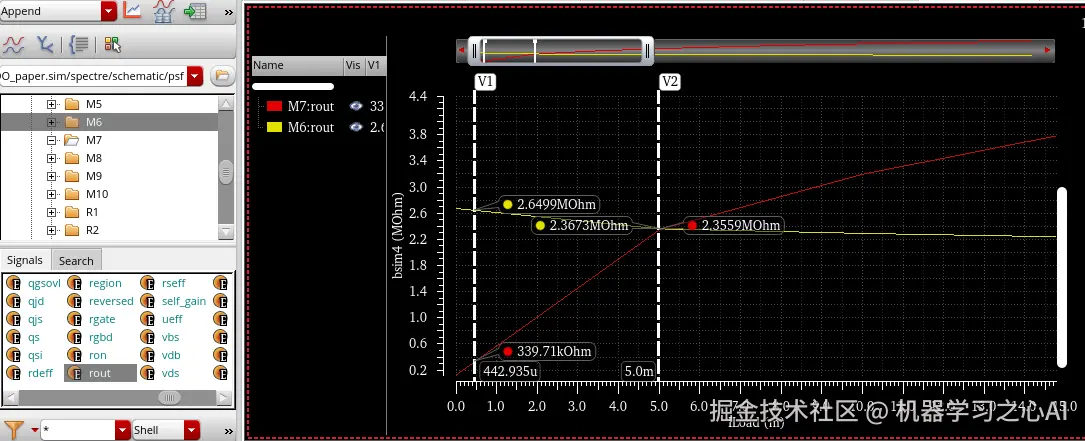The height and width of the screenshot is (441, 1085).
Task: Collapse the M7 tree folder
Action: pyautogui.click(x=51, y=141)
